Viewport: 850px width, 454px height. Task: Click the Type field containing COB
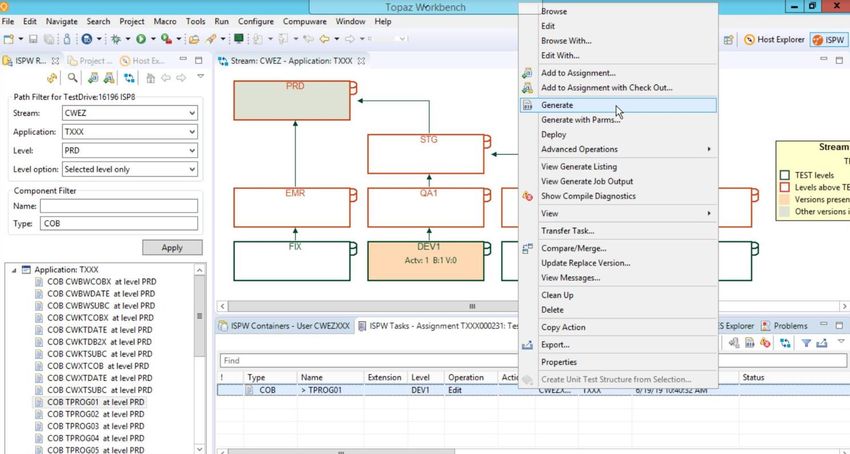pos(119,223)
